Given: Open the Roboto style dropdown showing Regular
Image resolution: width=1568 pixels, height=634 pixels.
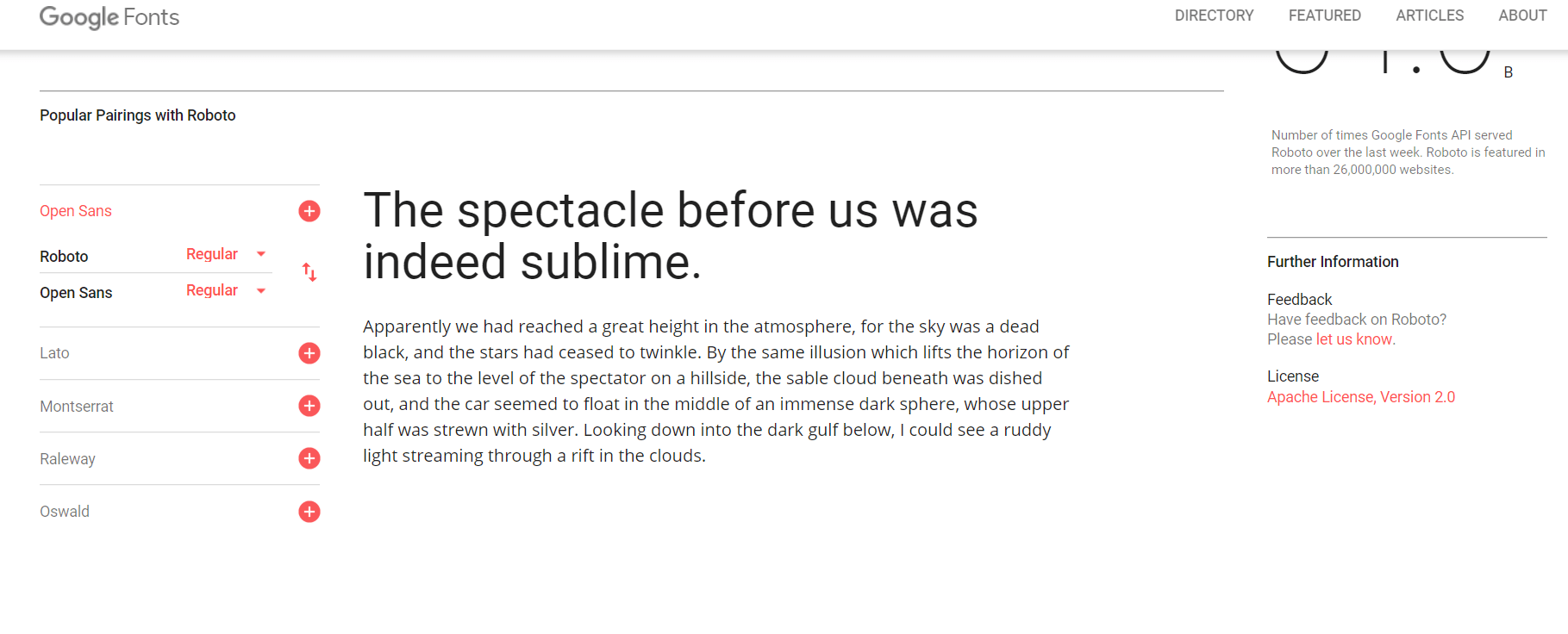Looking at the screenshot, I should (212, 254).
